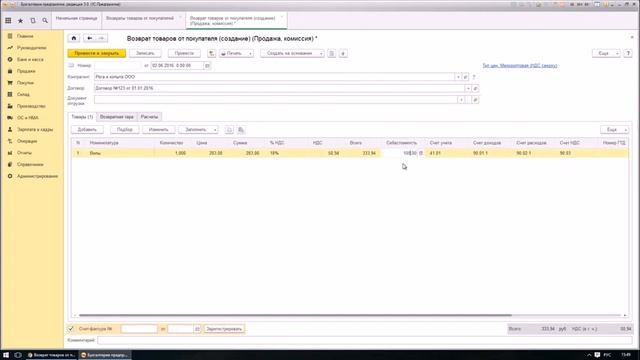Click the Провести button
Image resolution: width=640 pixels, height=360 pixels.
tap(184, 53)
